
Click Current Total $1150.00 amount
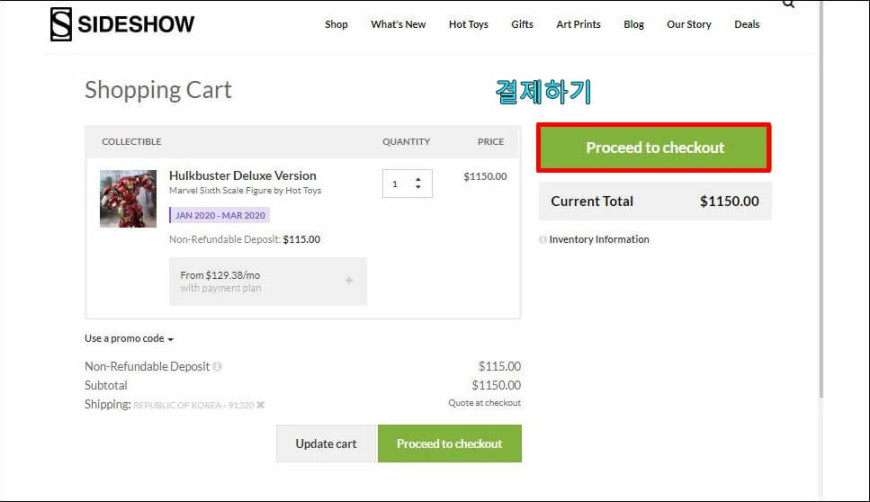(x=729, y=201)
